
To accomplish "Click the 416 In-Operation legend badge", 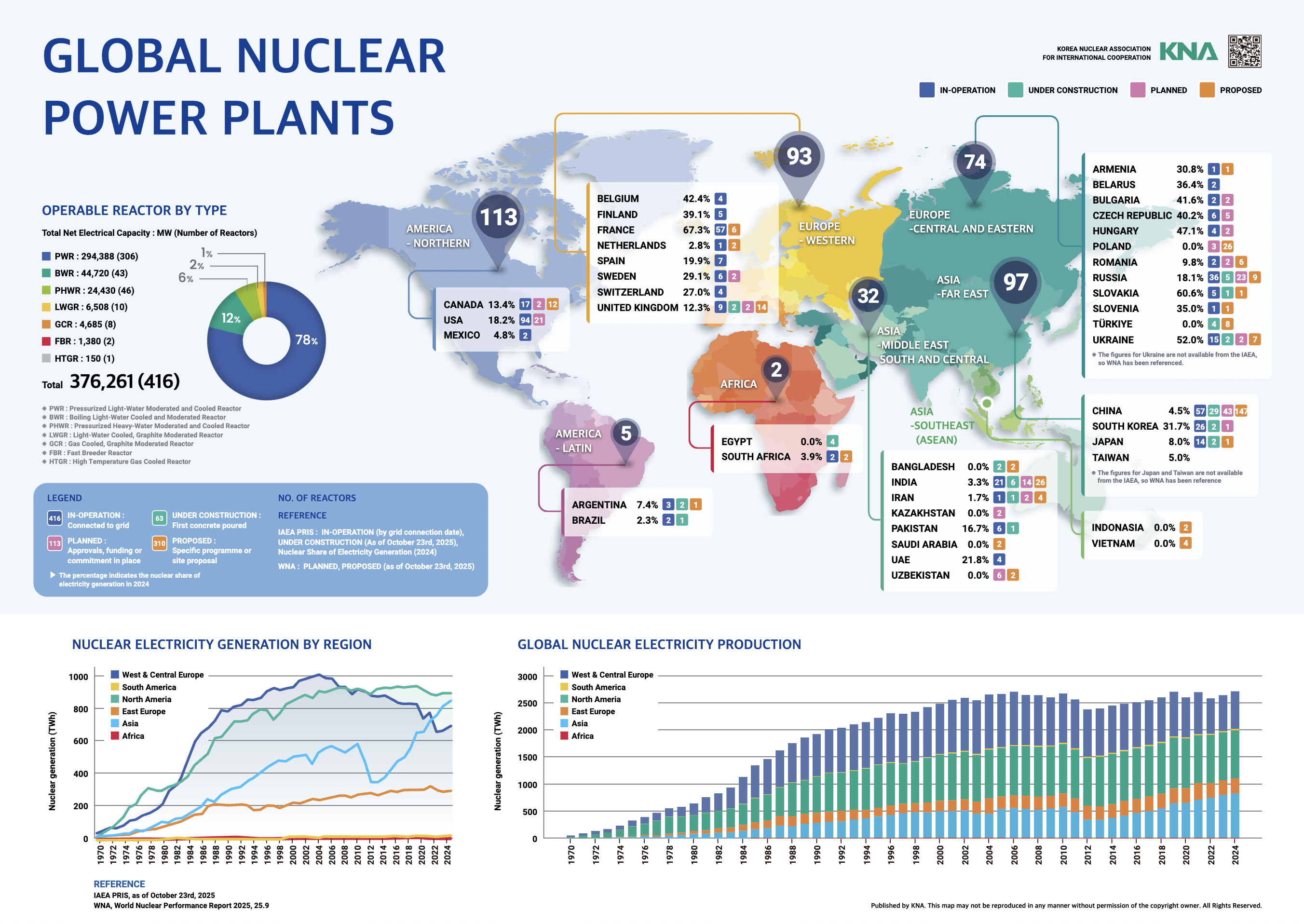I will [54, 518].
